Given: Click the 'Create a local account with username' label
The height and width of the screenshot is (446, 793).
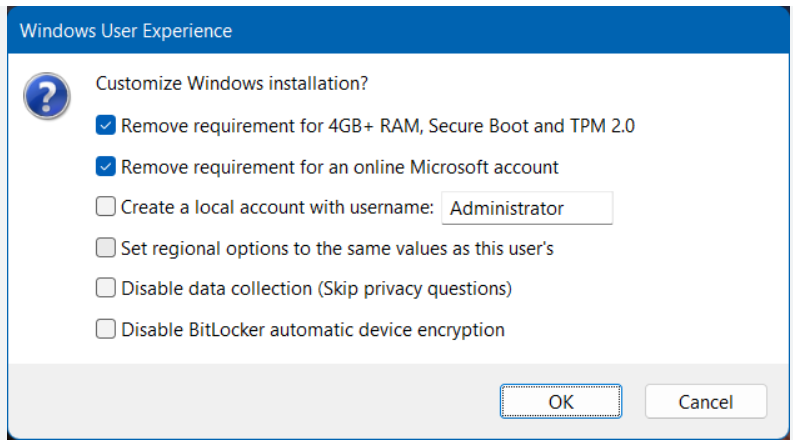Looking at the screenshot, I should point(277,208).
